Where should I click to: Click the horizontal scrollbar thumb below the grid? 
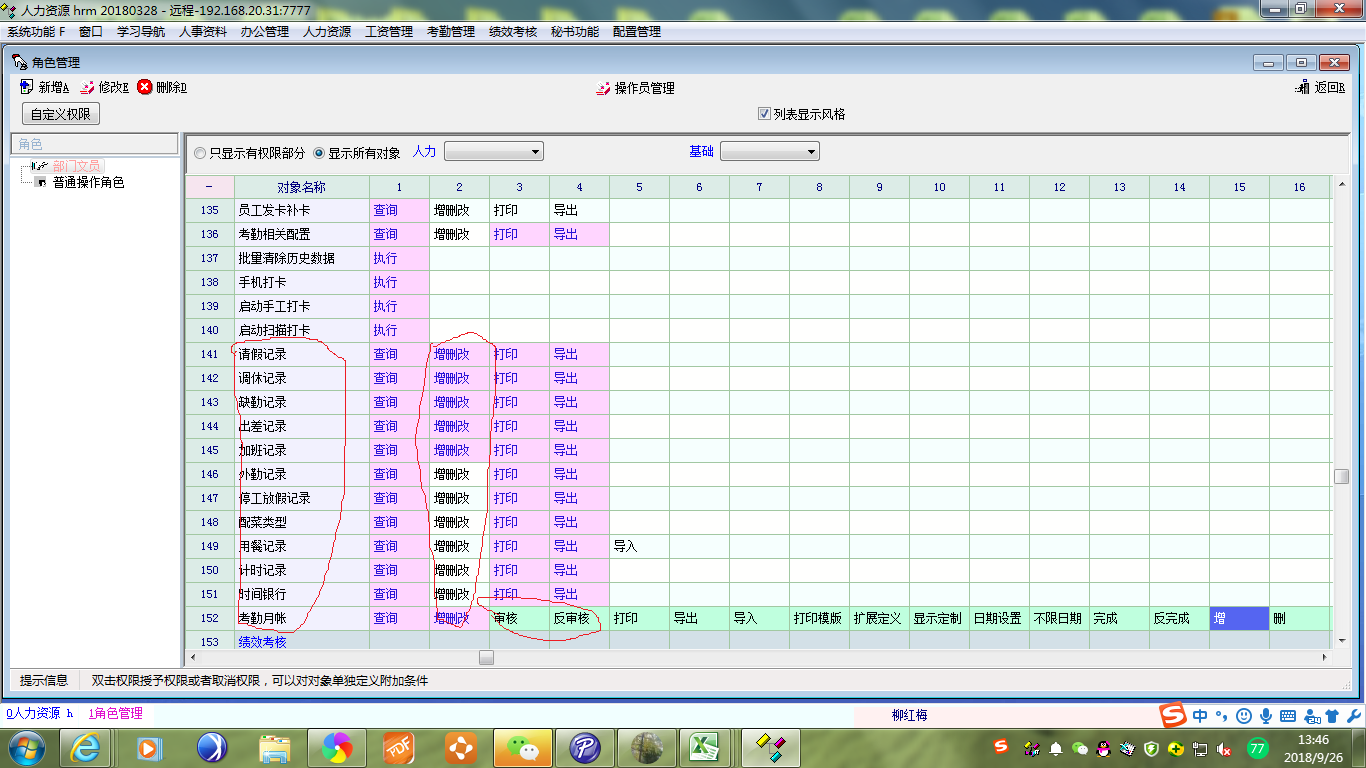486,657
